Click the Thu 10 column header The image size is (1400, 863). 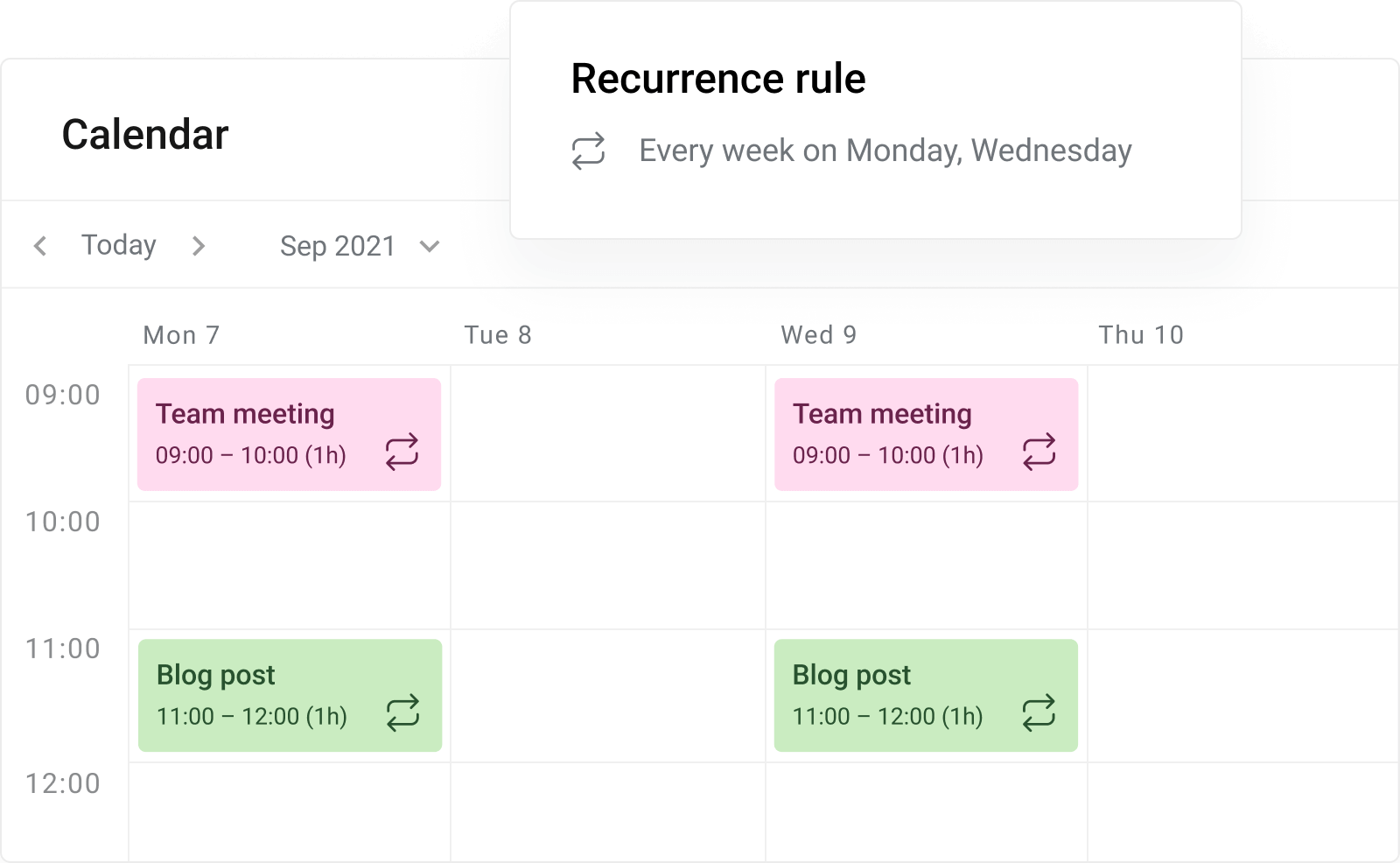coord(1139,334)
